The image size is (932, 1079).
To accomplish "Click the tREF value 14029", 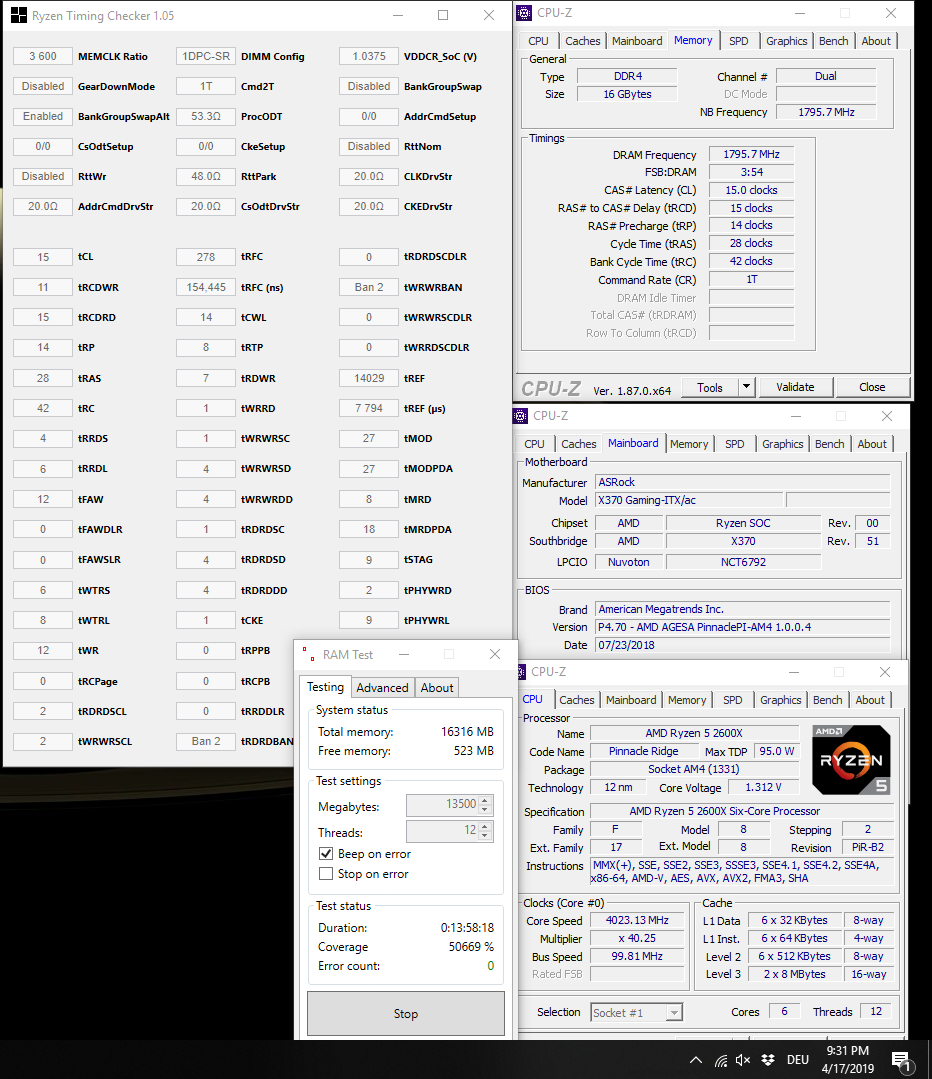I will point(369,378).
